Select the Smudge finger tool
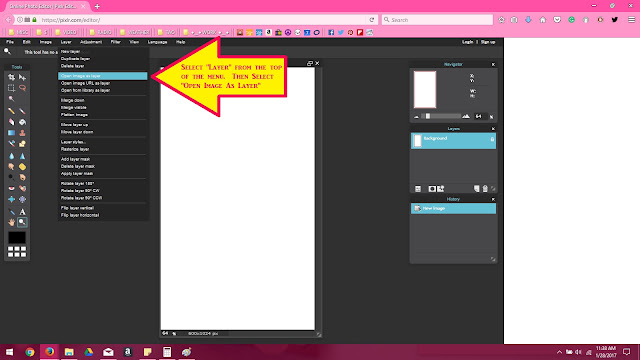The image size is (640, 360). 11,167
